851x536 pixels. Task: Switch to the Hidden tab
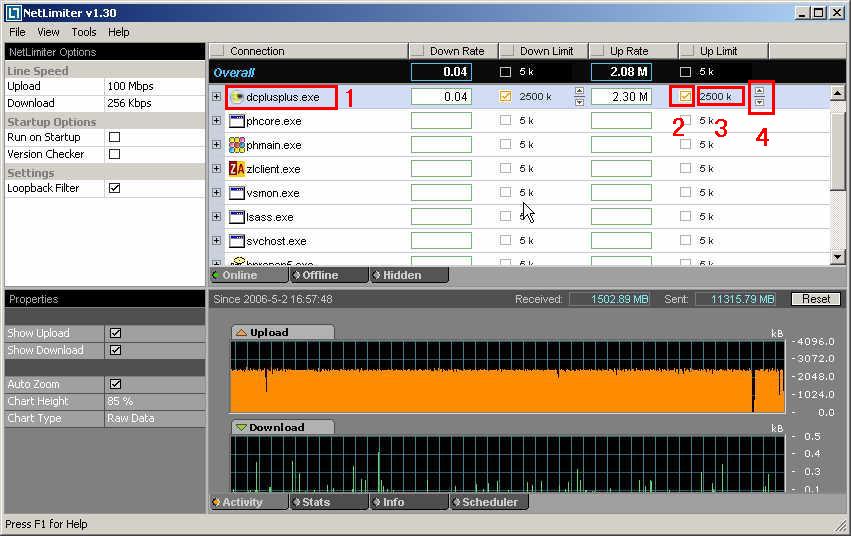tap(410, 275)
